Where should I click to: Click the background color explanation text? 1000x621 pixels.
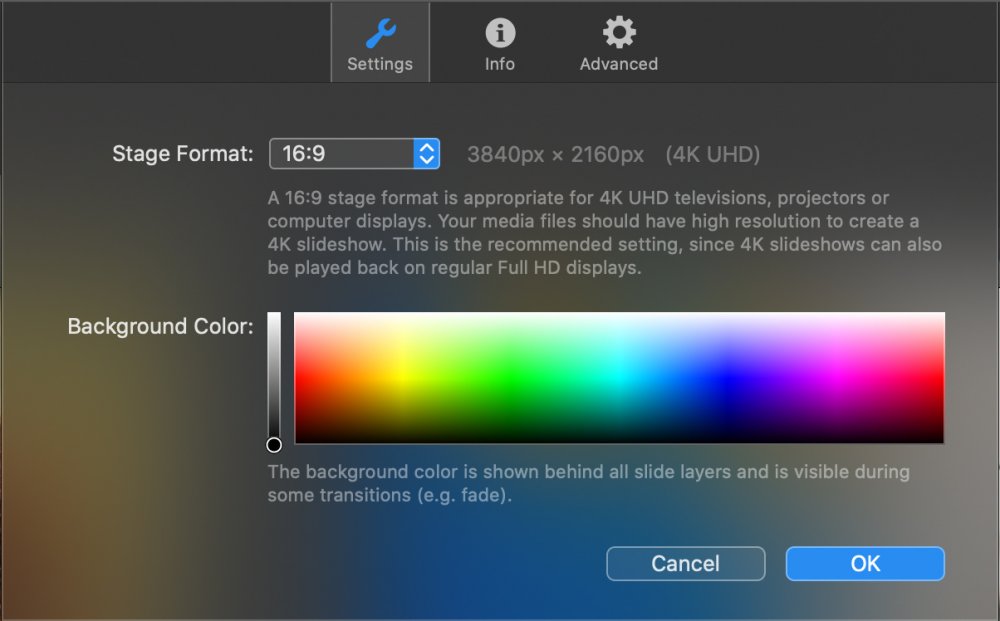point(589,483)
